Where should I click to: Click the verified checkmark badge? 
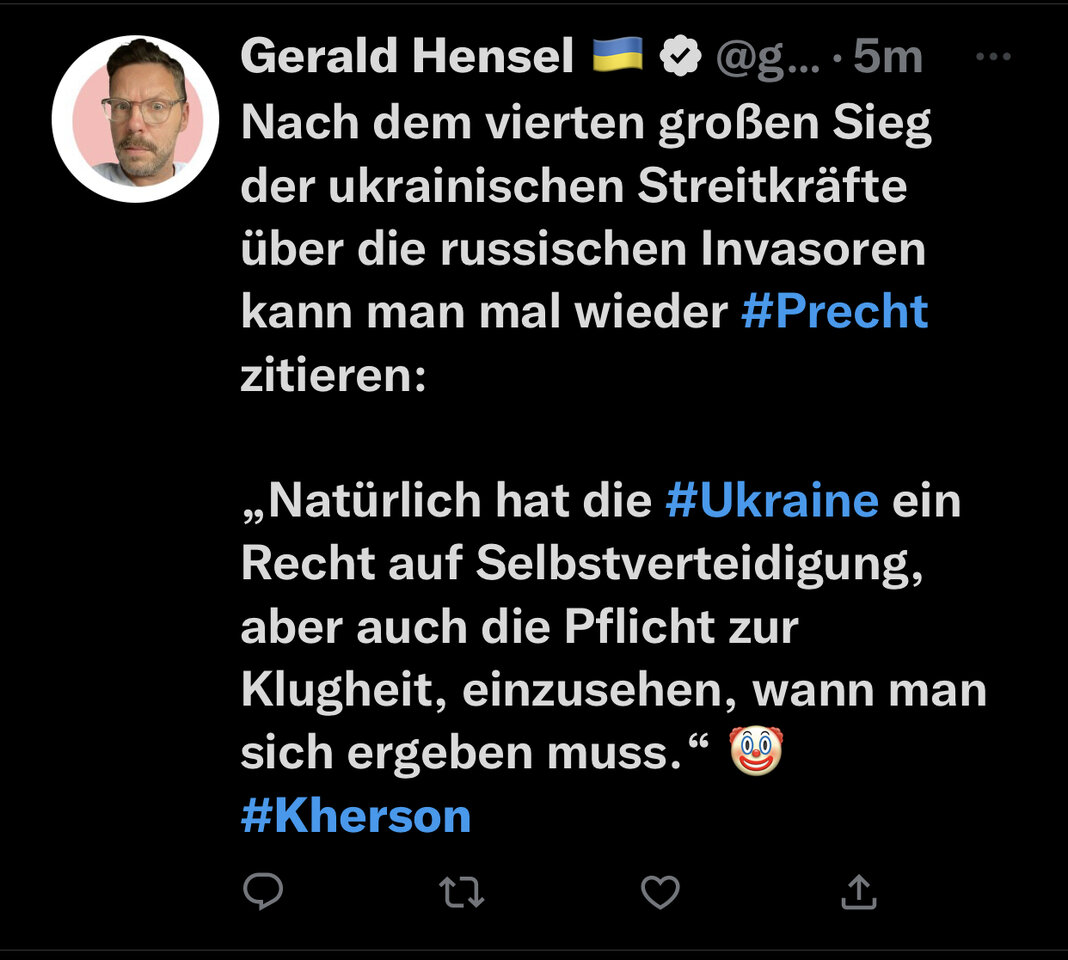pyautogui.click(x=681, y=59)
